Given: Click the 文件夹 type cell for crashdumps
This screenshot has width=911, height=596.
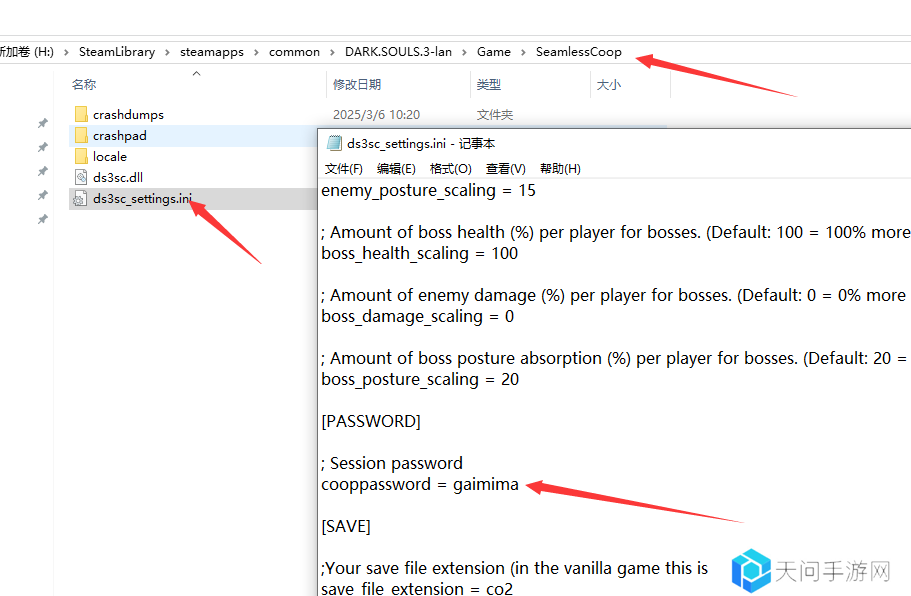Looking at the screenshot, I should [495, 114].
